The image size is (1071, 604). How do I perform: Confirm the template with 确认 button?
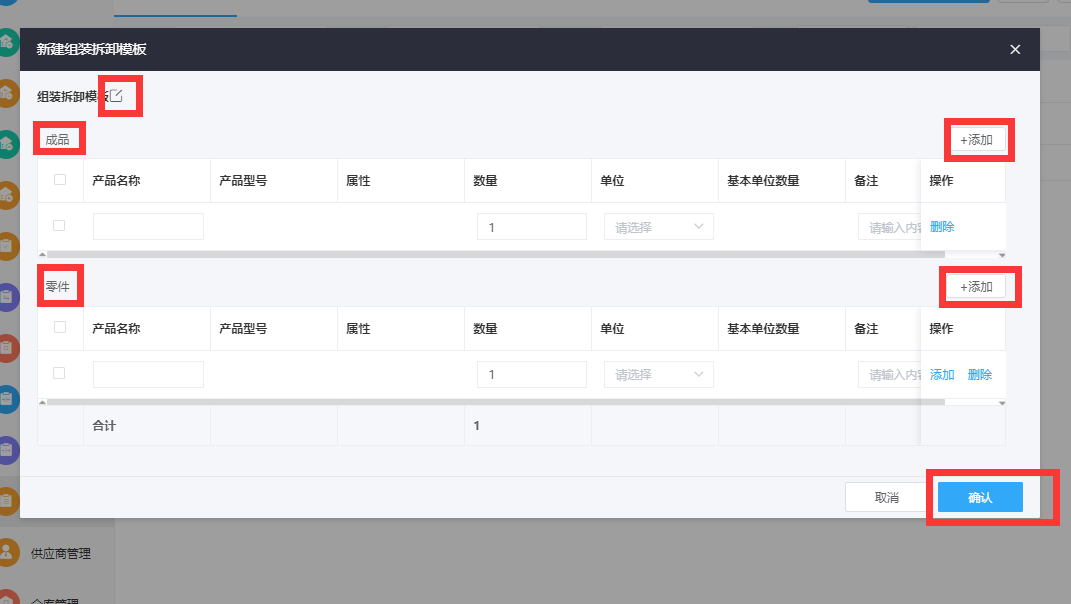(980, 497)
